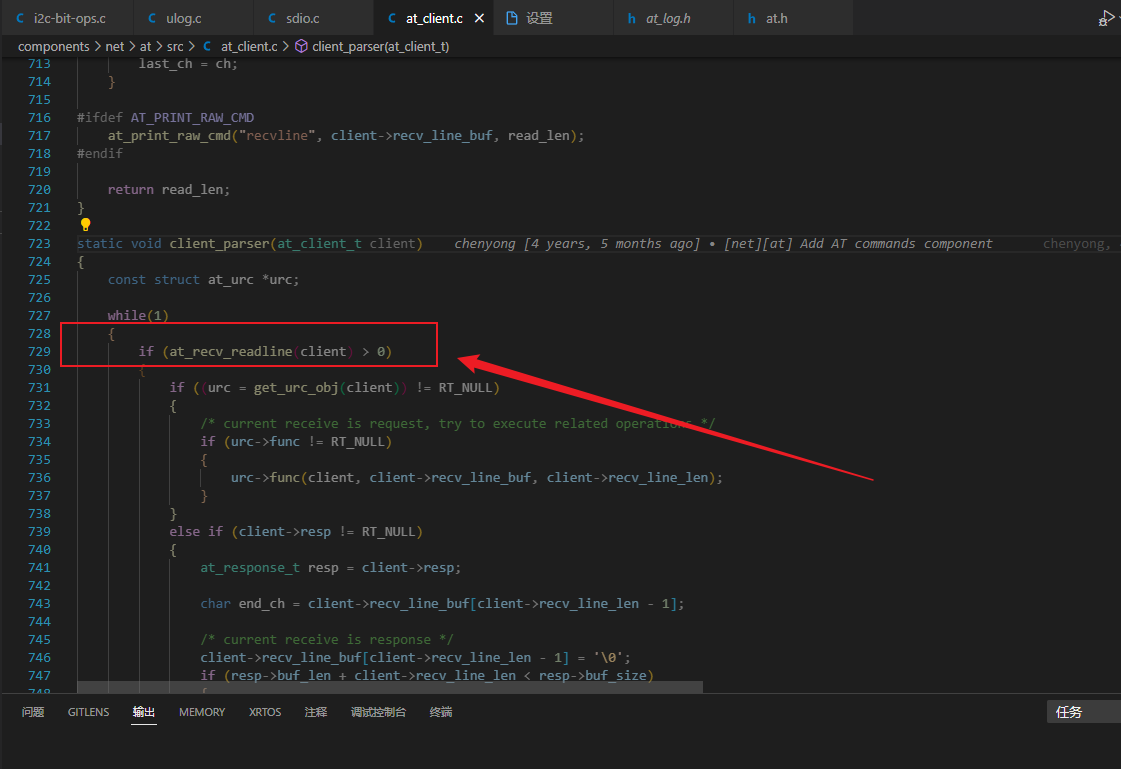Click the horizontal scrollbar of the editor

(x=390, y=687)
